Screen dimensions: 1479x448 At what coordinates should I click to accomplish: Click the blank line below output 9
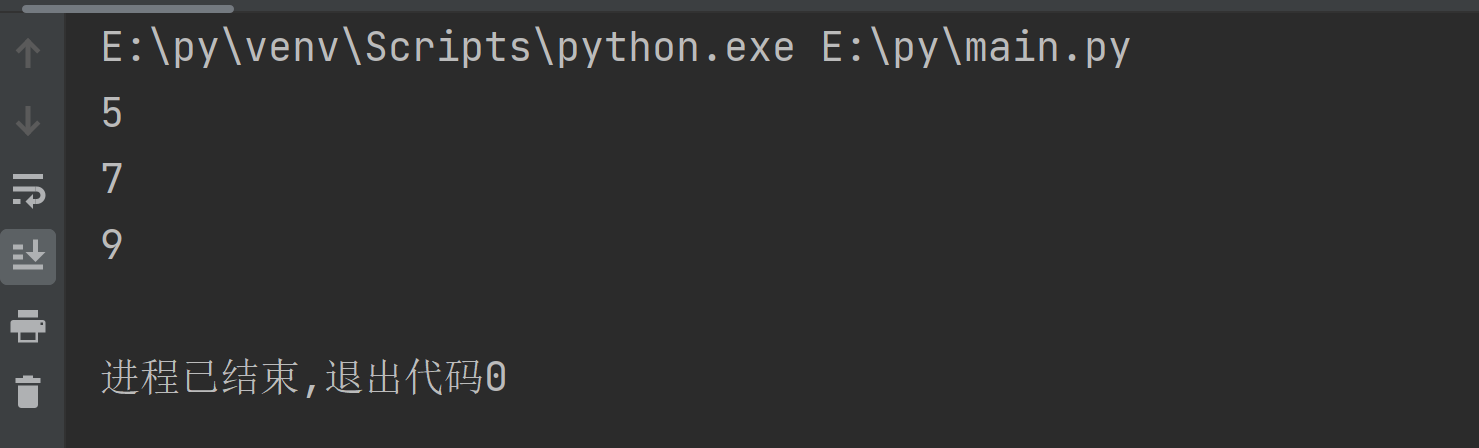pyautogui.click(x=772, y=311)
